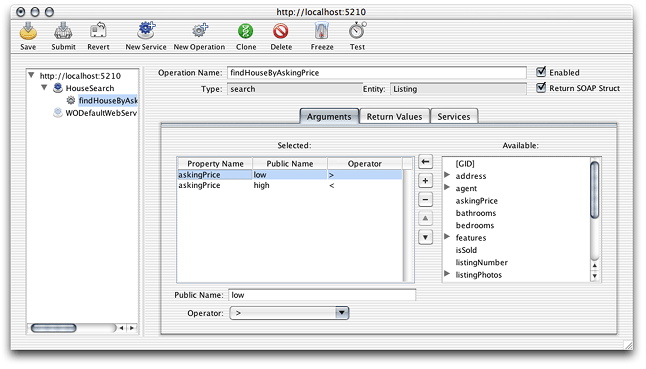Collapse the http://localhost:5210 tree node

point(31,75)
